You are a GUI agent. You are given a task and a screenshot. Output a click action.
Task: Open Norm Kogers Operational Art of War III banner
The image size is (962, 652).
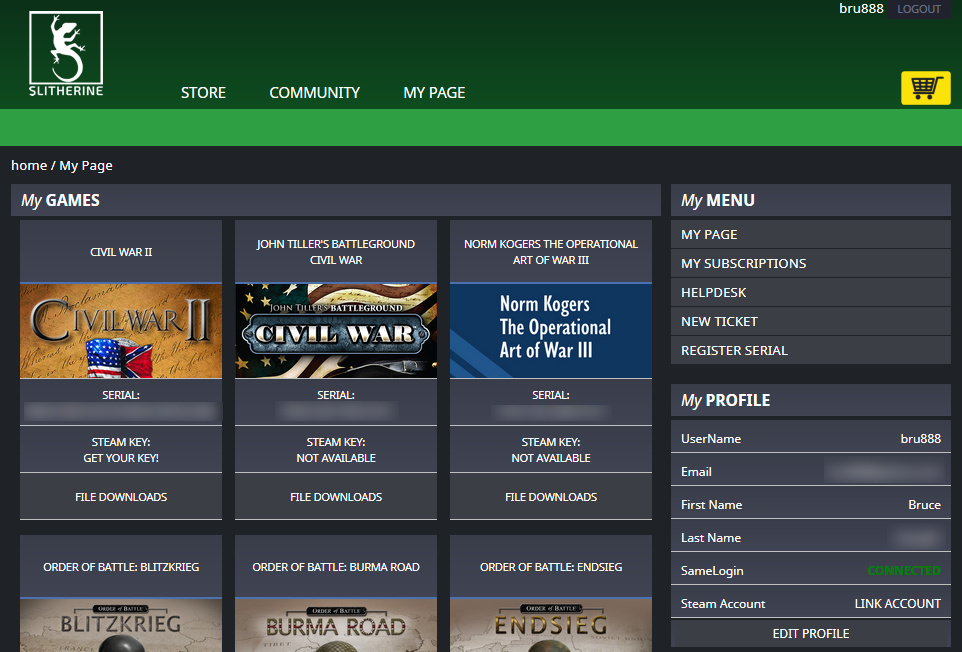point(551,330)
